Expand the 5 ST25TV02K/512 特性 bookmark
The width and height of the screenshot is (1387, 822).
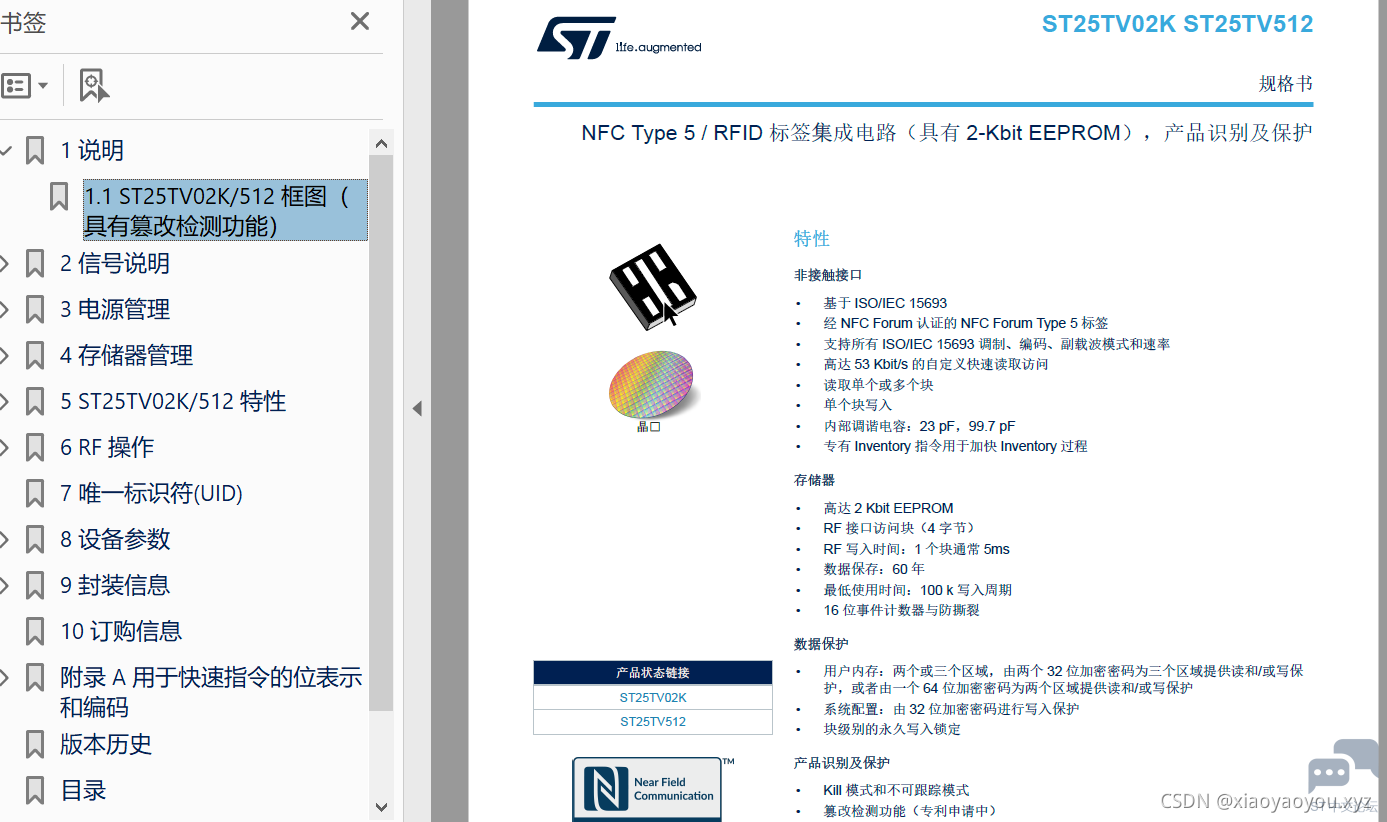(x=5, y=402)
